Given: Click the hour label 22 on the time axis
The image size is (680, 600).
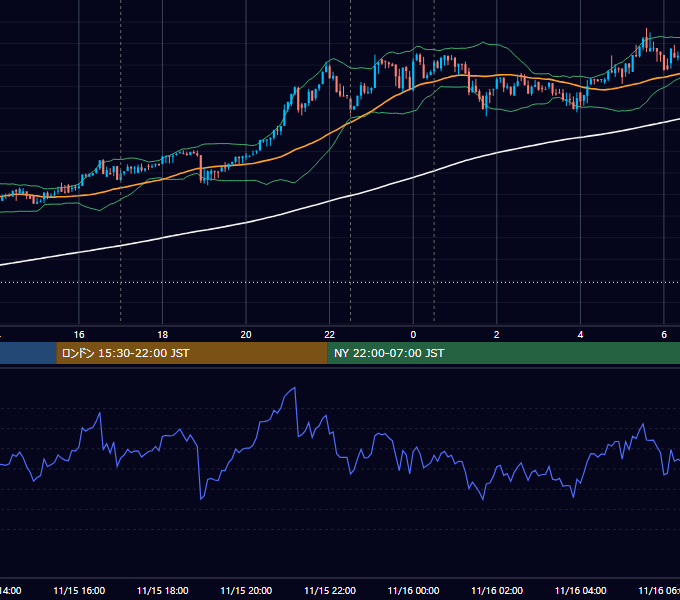Looking at the screenshot, I should (330, 335).
